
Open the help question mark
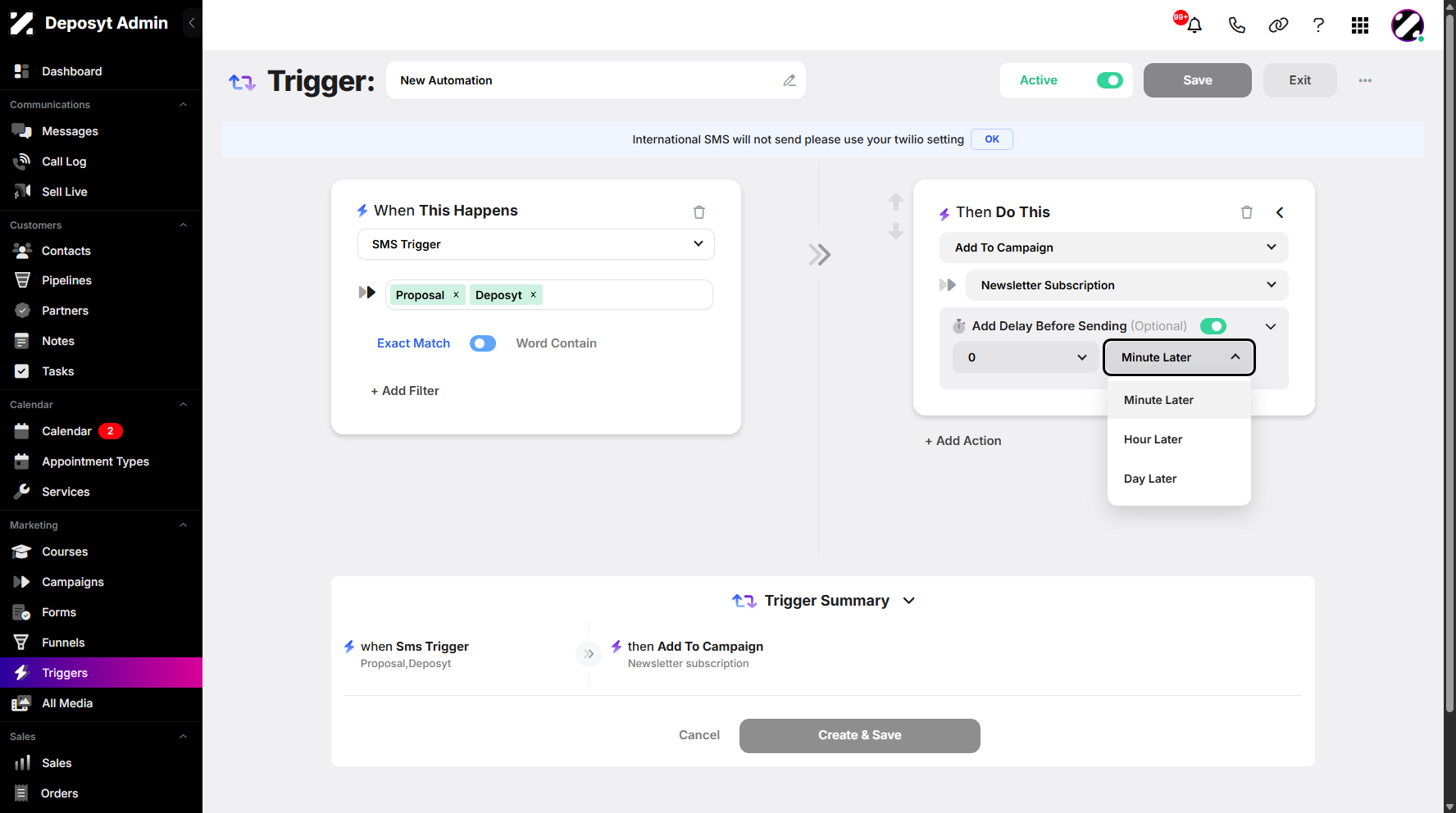coord(1318,25)
